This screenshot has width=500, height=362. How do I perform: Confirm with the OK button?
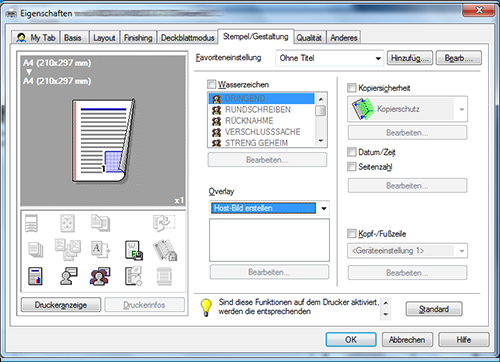tap(351, 340)
